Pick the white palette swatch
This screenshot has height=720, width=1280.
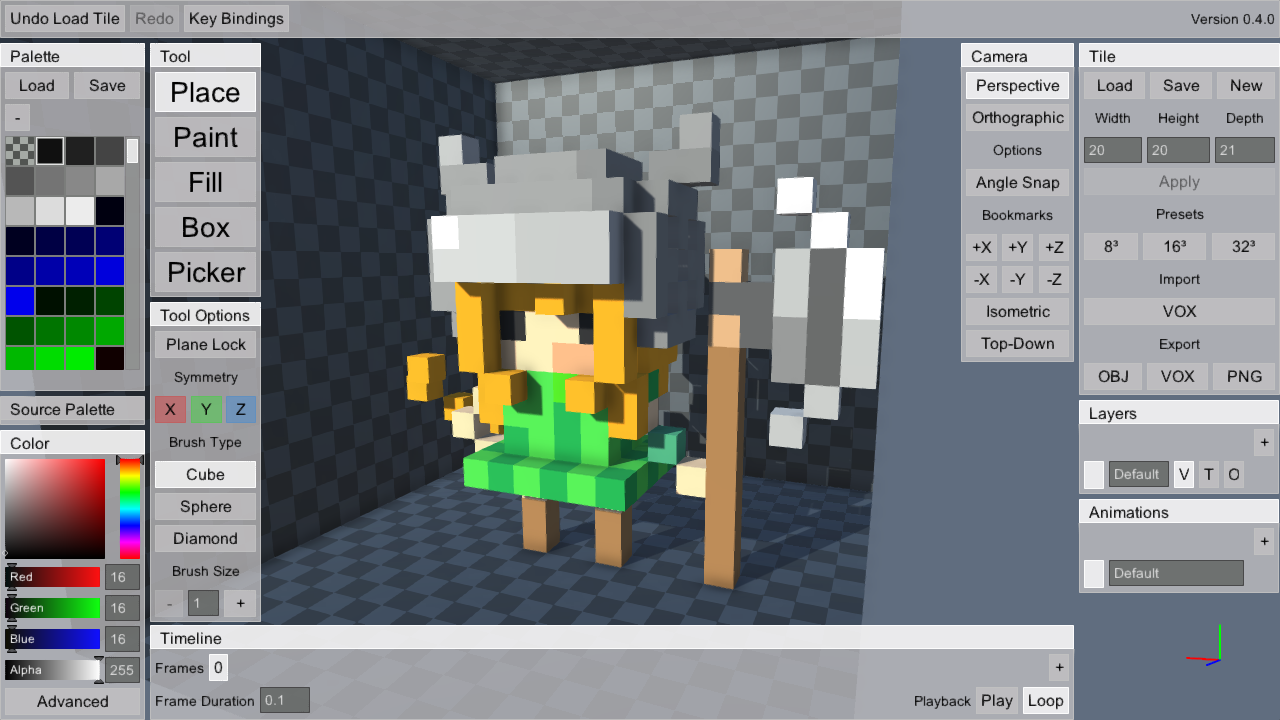click(x=80, y=211)
